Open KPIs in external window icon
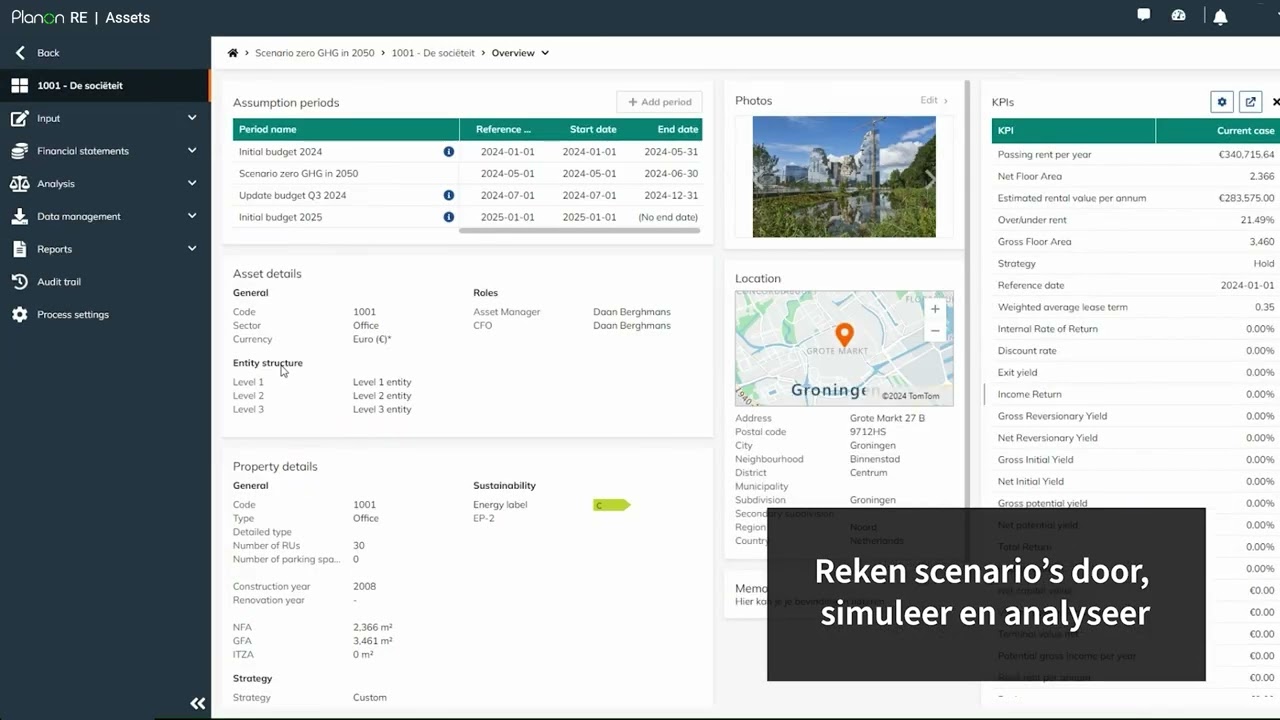Screen dimensions: 1280x720 pos(1250,102)
